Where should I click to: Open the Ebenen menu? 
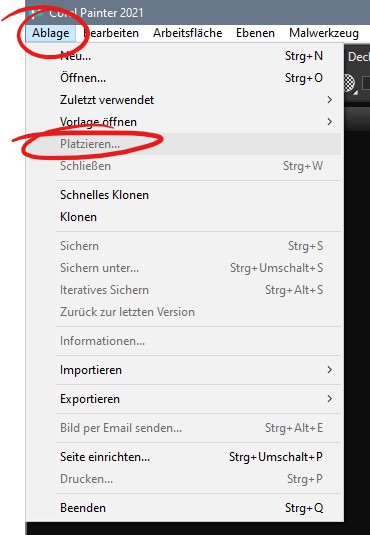point(255,33)
